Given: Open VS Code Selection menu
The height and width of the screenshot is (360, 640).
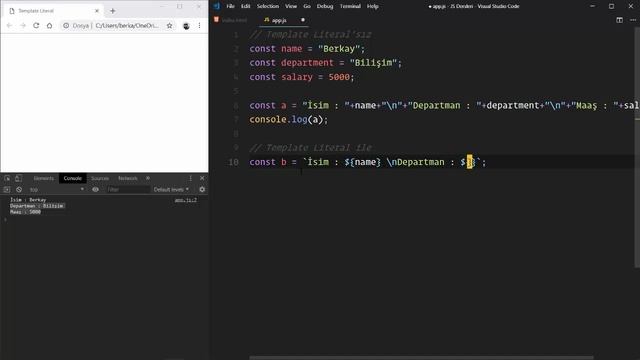Looking at the screenshot, I should [x=268, y=6].
